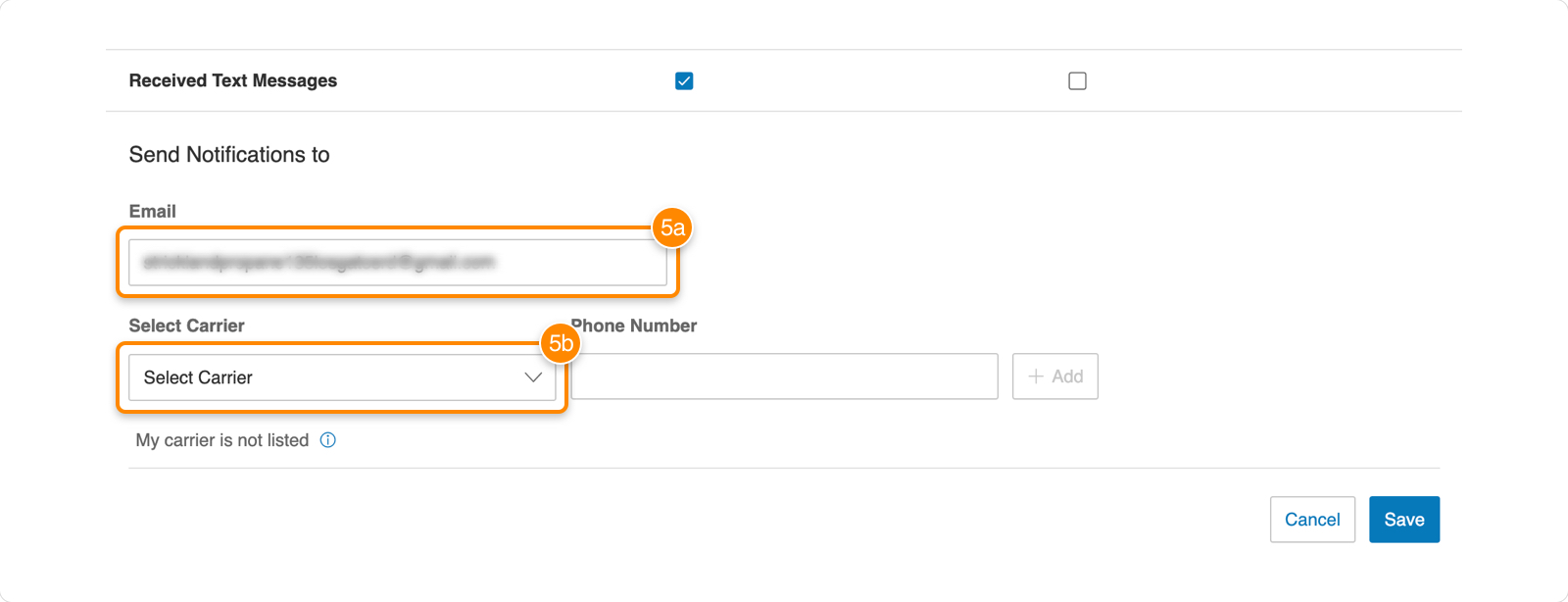Click the info icon beside 'My carrier is not listed'
The image size is (1568, 602).
(x=329, y=440)
